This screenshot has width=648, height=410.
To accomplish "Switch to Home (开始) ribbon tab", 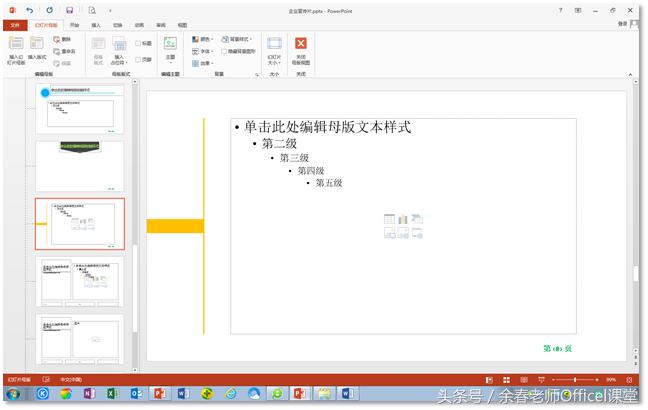I will (74, 25).
